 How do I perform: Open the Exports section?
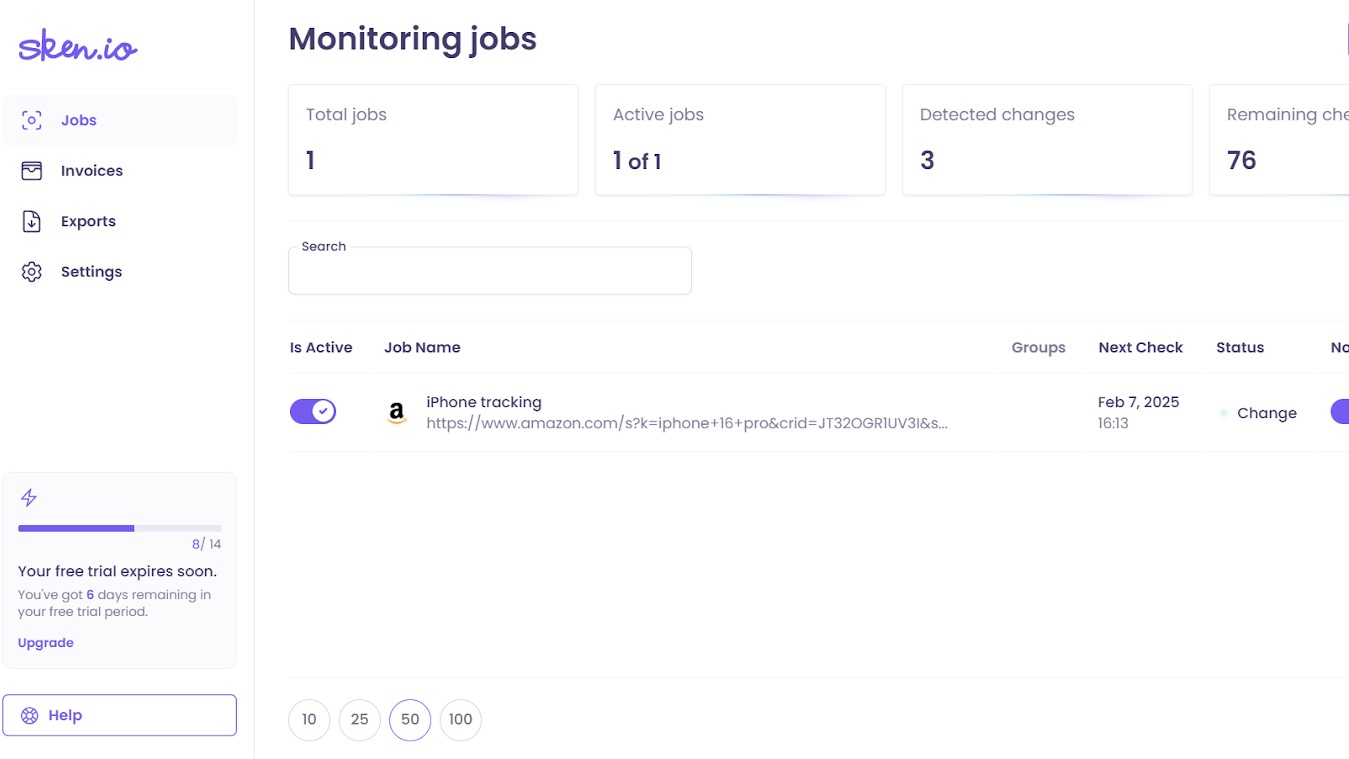(x=119, y=221)
